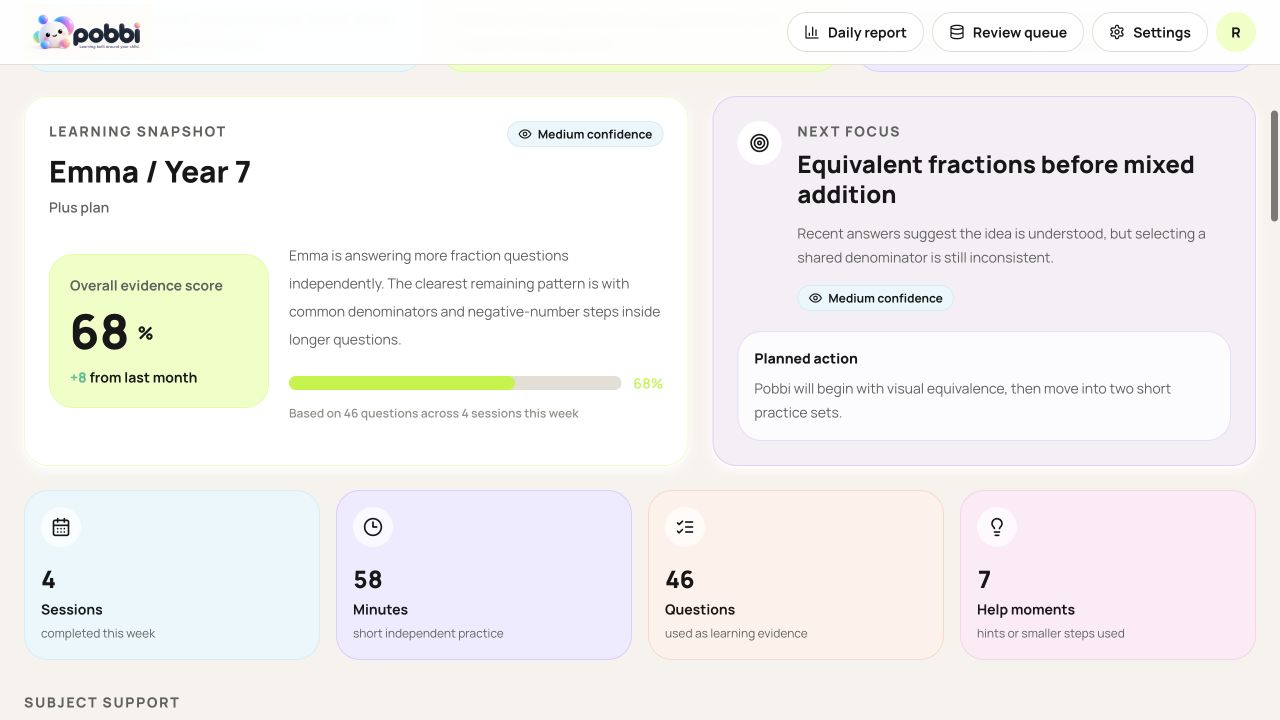Click the green "68%" beside progress bar
This screenshot has width=1280, height=720.
click(x=648, y=384)
